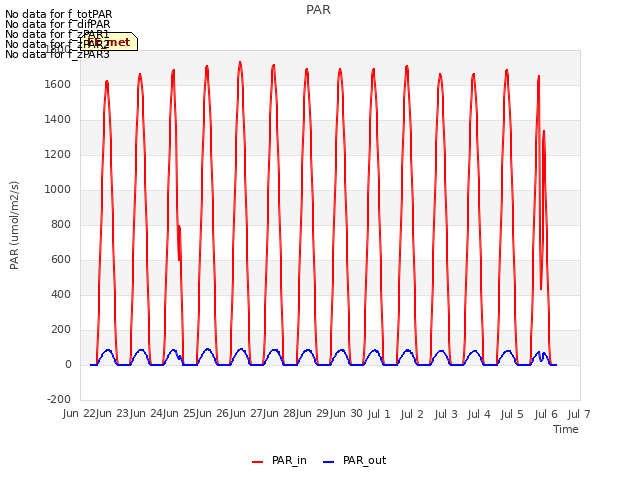Viewport: 640px width, 480px height.
Task: Click the 600 y-axis tick label
Action: (x=61, y=260)
